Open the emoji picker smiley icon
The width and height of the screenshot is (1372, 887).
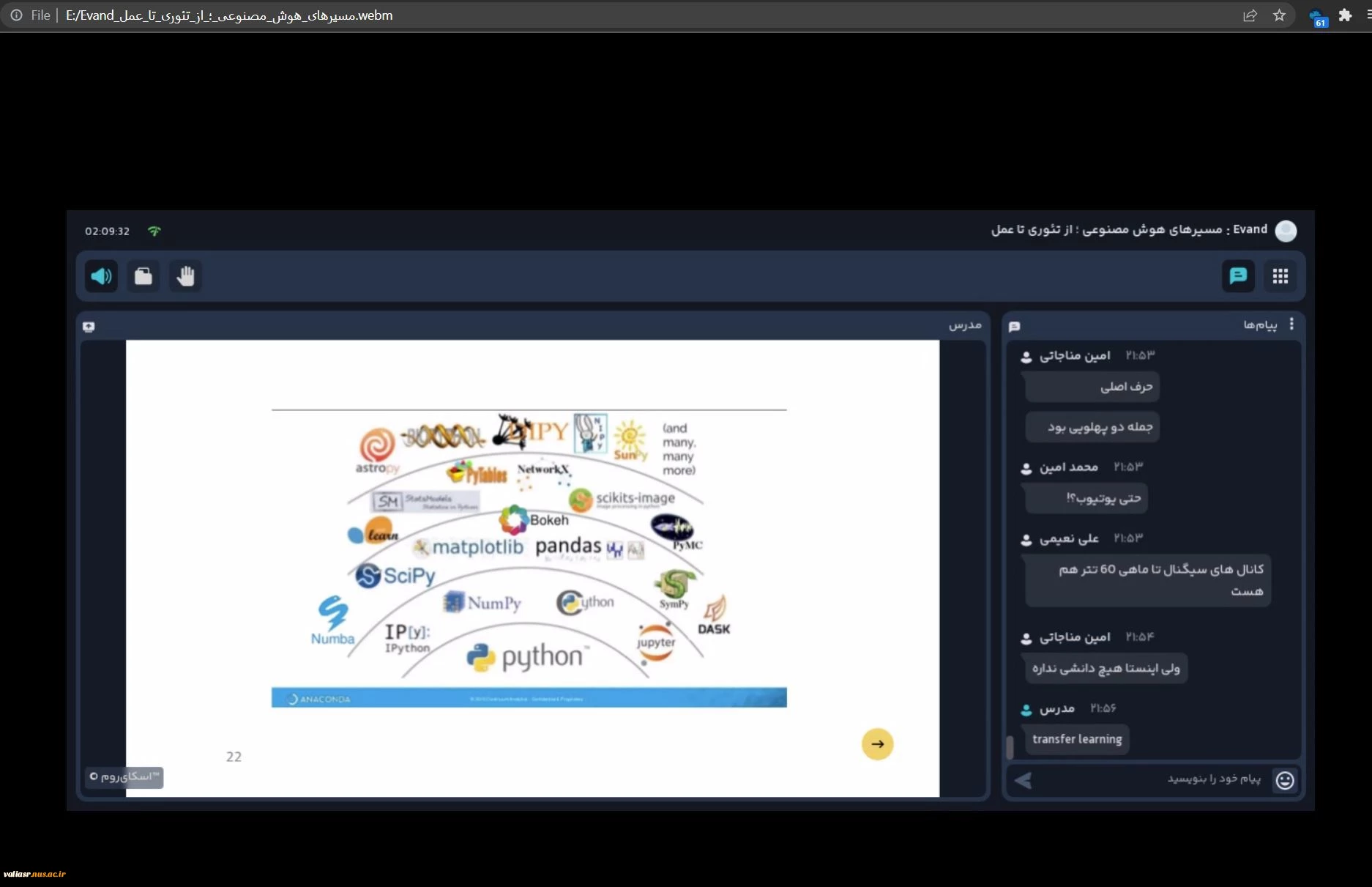pos(1285,780)
